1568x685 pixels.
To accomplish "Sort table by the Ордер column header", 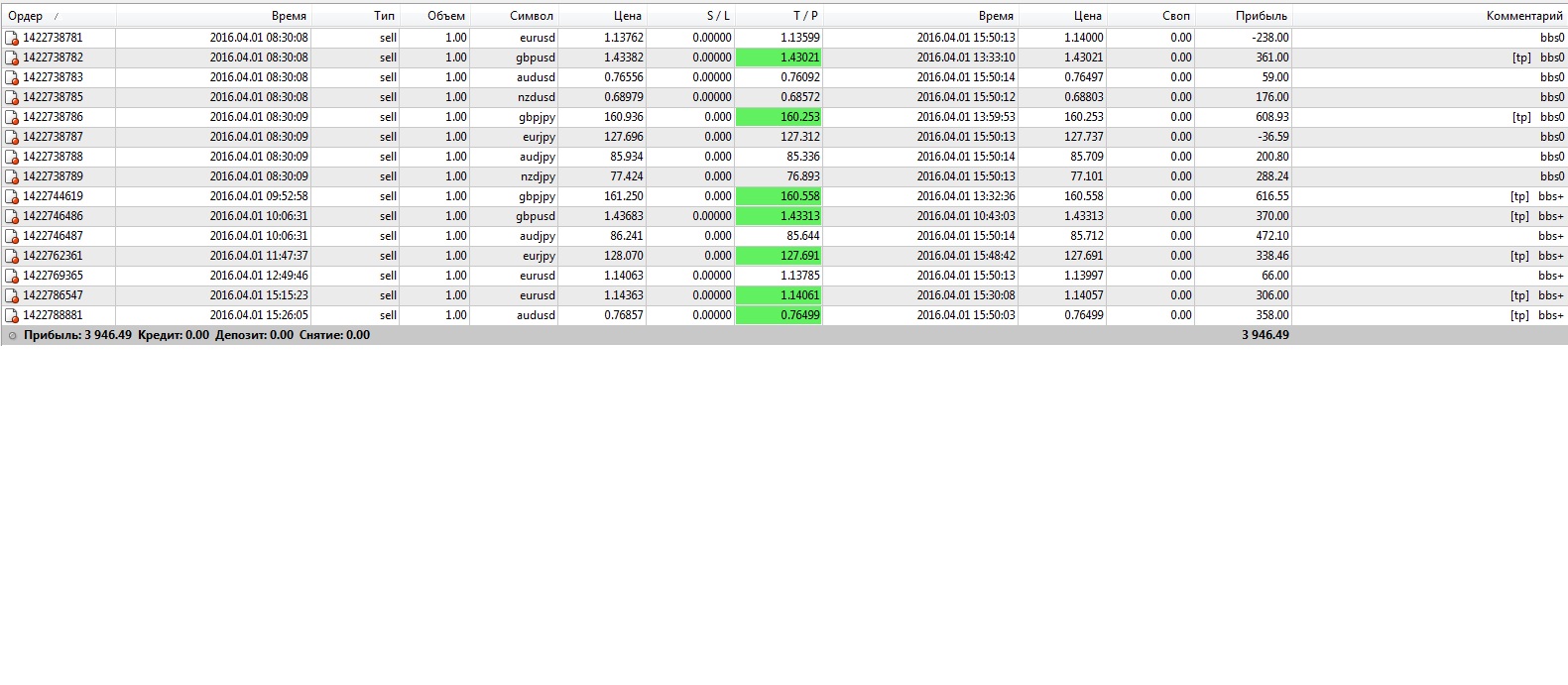I will pos(26,16).
